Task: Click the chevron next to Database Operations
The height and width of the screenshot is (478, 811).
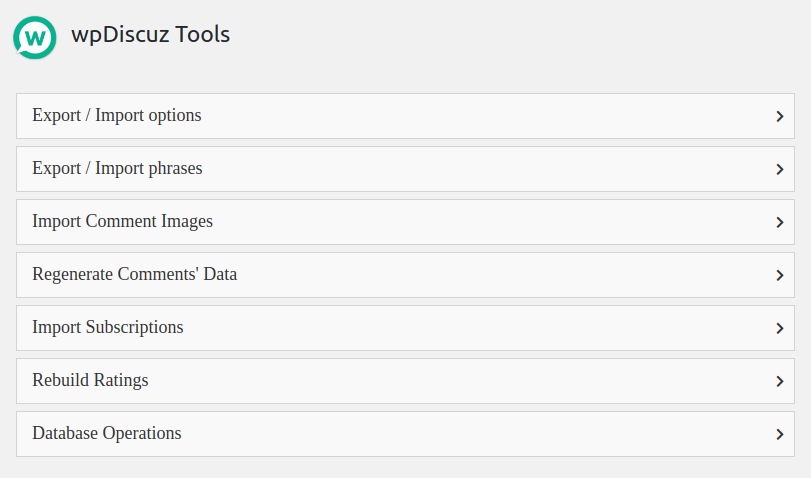Action: [779, 434]
